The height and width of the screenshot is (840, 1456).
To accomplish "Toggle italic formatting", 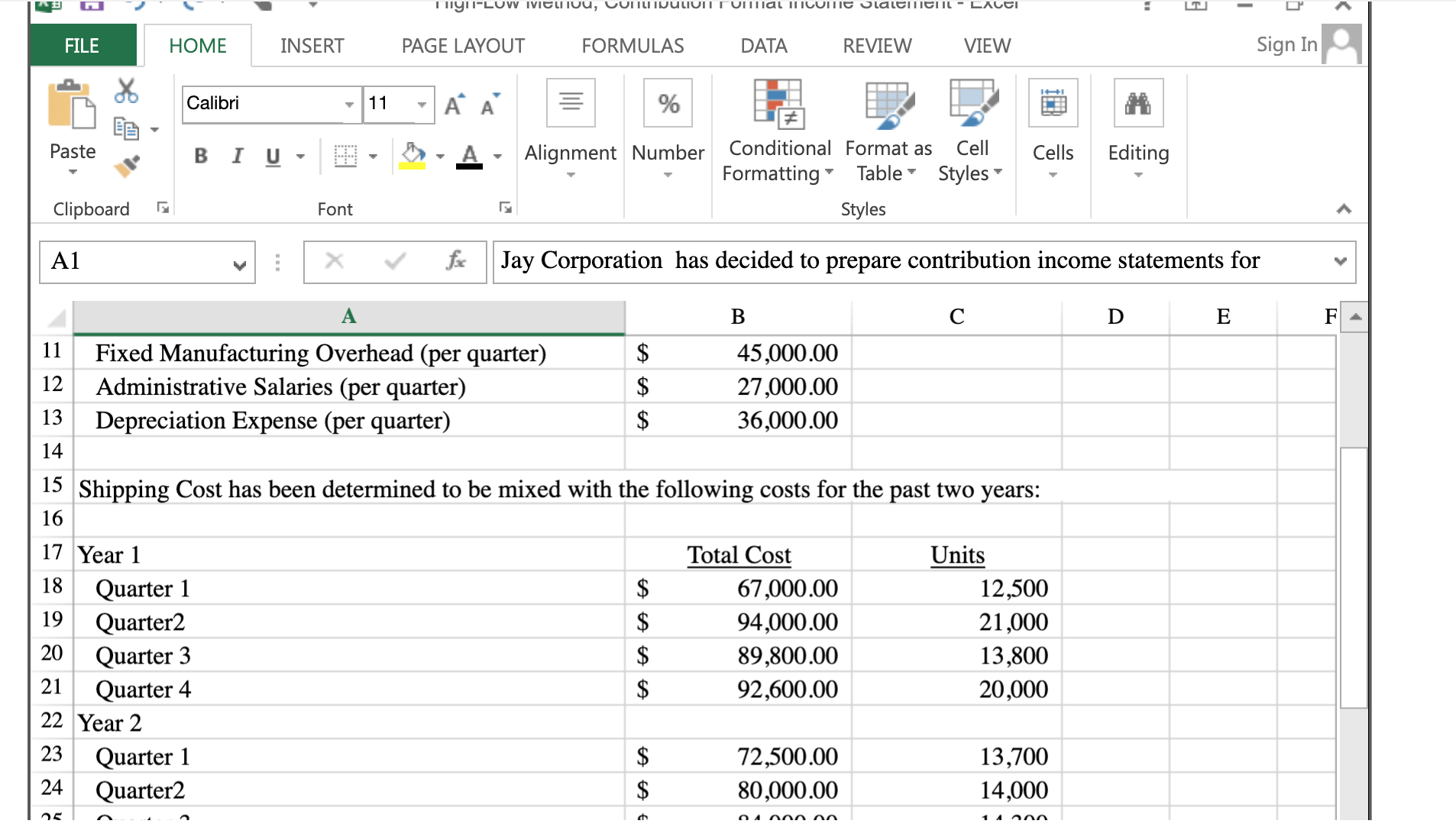I will click(x=237, y=157).
